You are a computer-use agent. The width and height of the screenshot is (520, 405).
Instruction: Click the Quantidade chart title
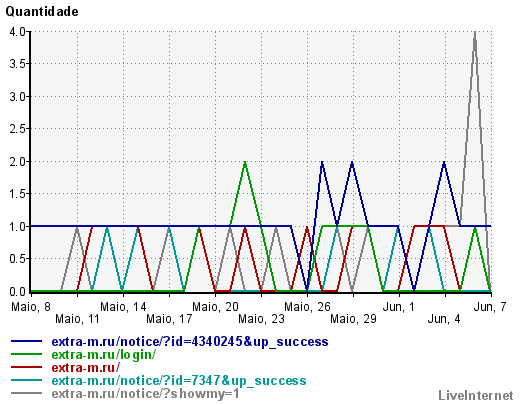pos(42,12)
